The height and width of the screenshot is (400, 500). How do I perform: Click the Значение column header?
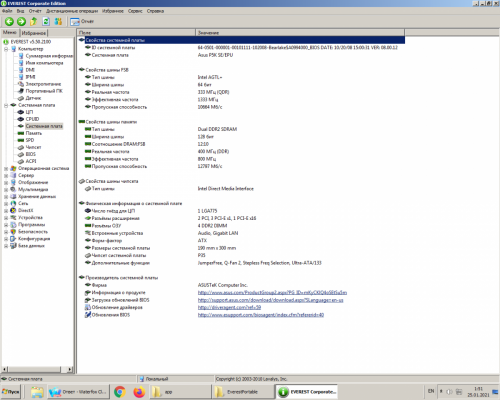[300, 33]
